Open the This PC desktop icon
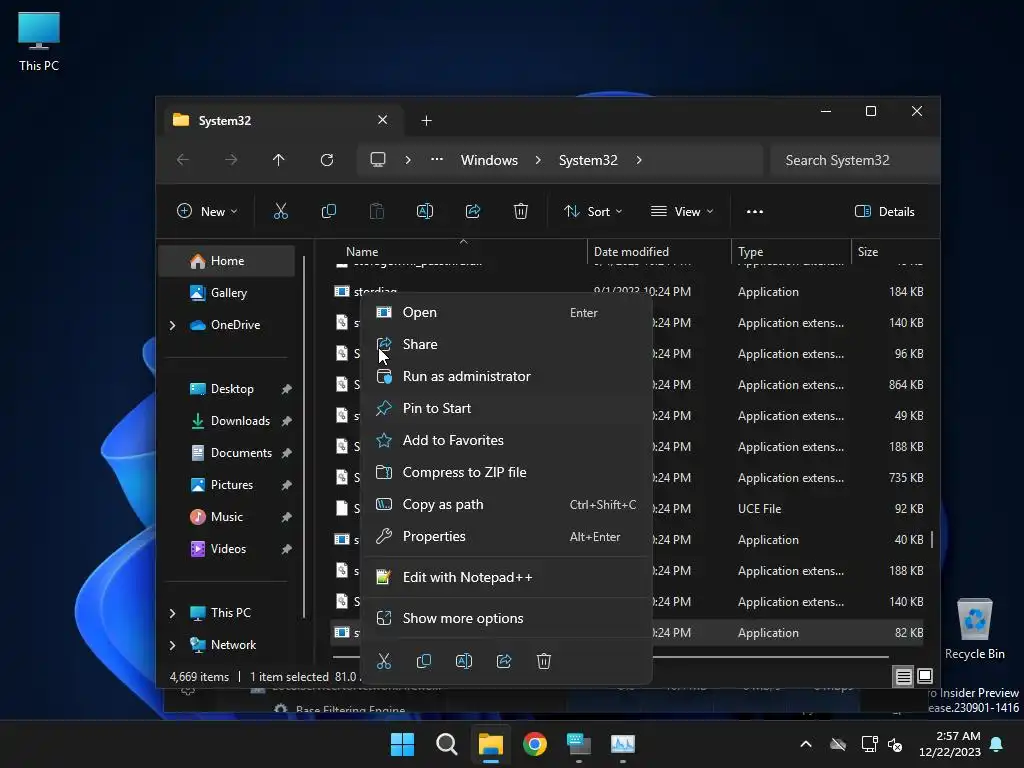Screen dimensions: 1024x768 click(x=39, y=41)
